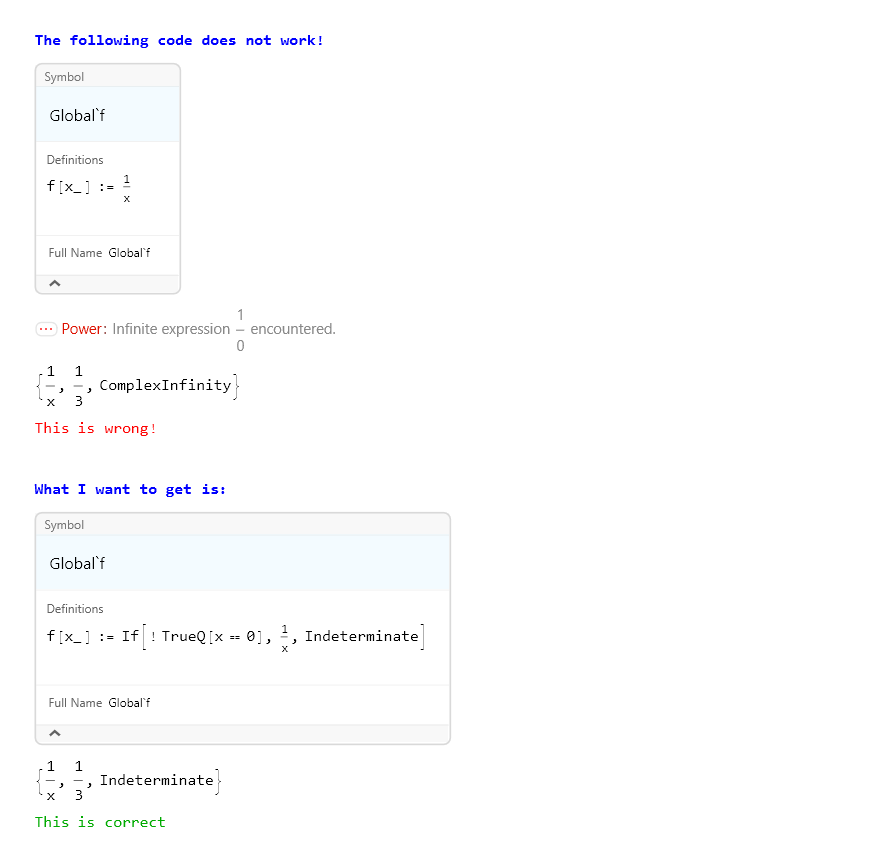Select the second Global`f symbol header
Screen dimensions: 875x842
78,564
